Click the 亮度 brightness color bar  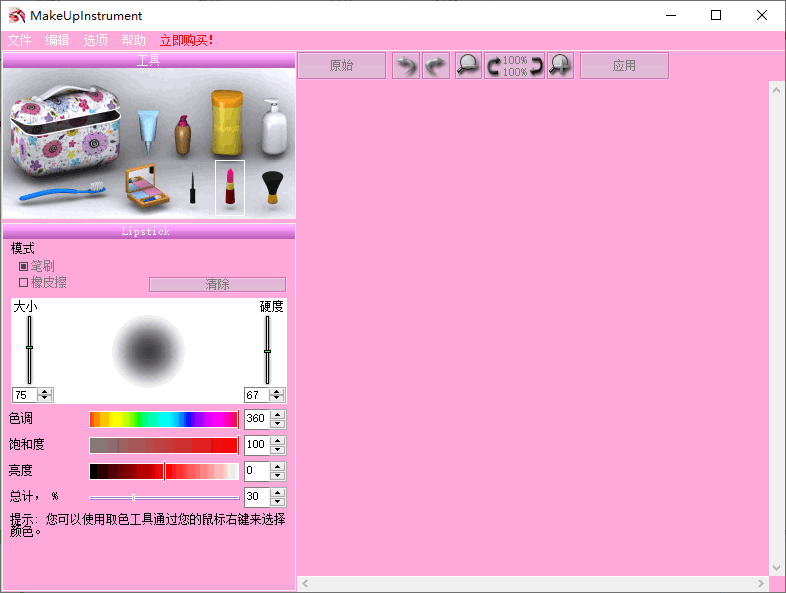pyautogui.click(x=164, y=471)
